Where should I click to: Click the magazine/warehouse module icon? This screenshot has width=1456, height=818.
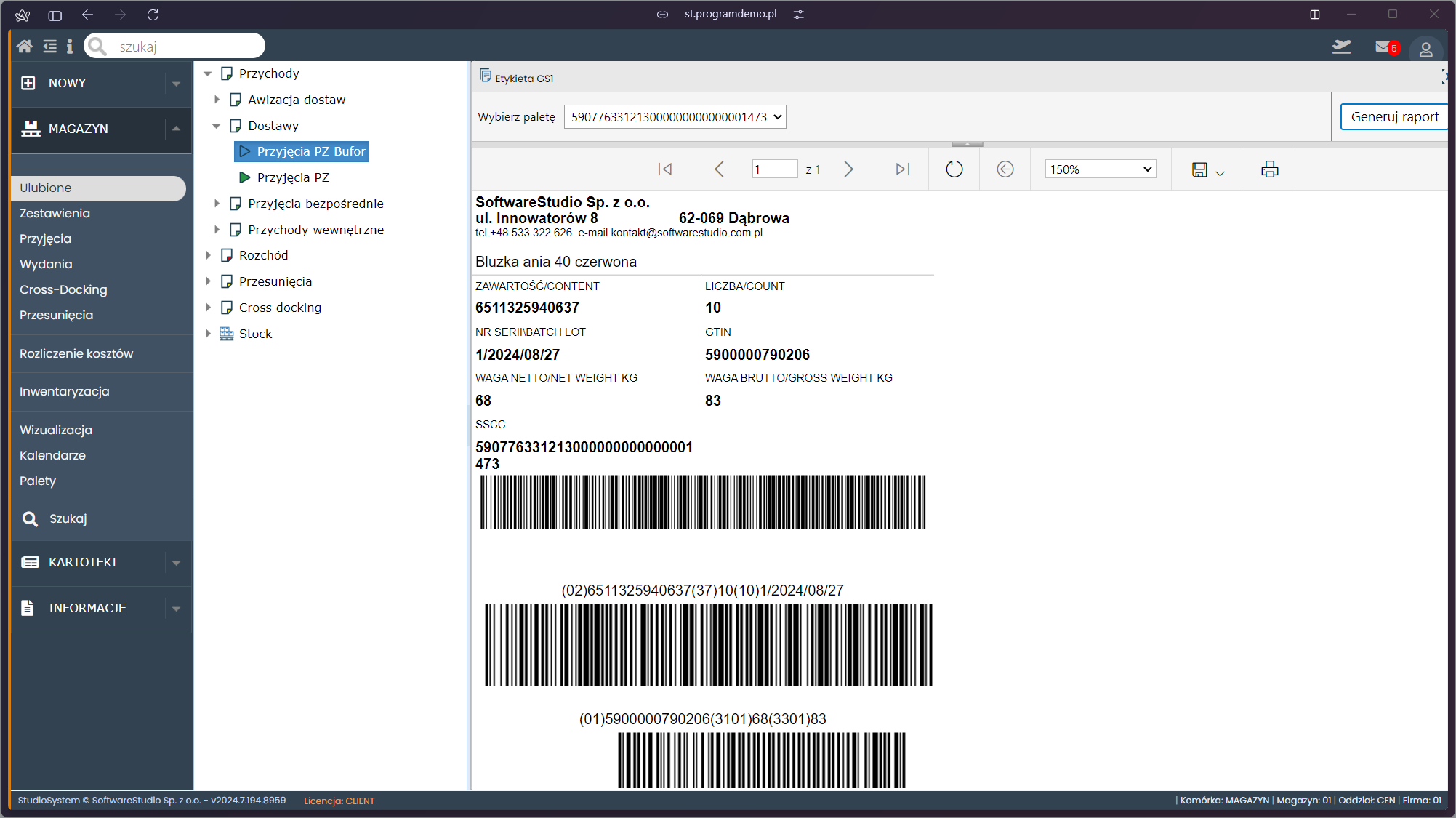click(28, 128)
